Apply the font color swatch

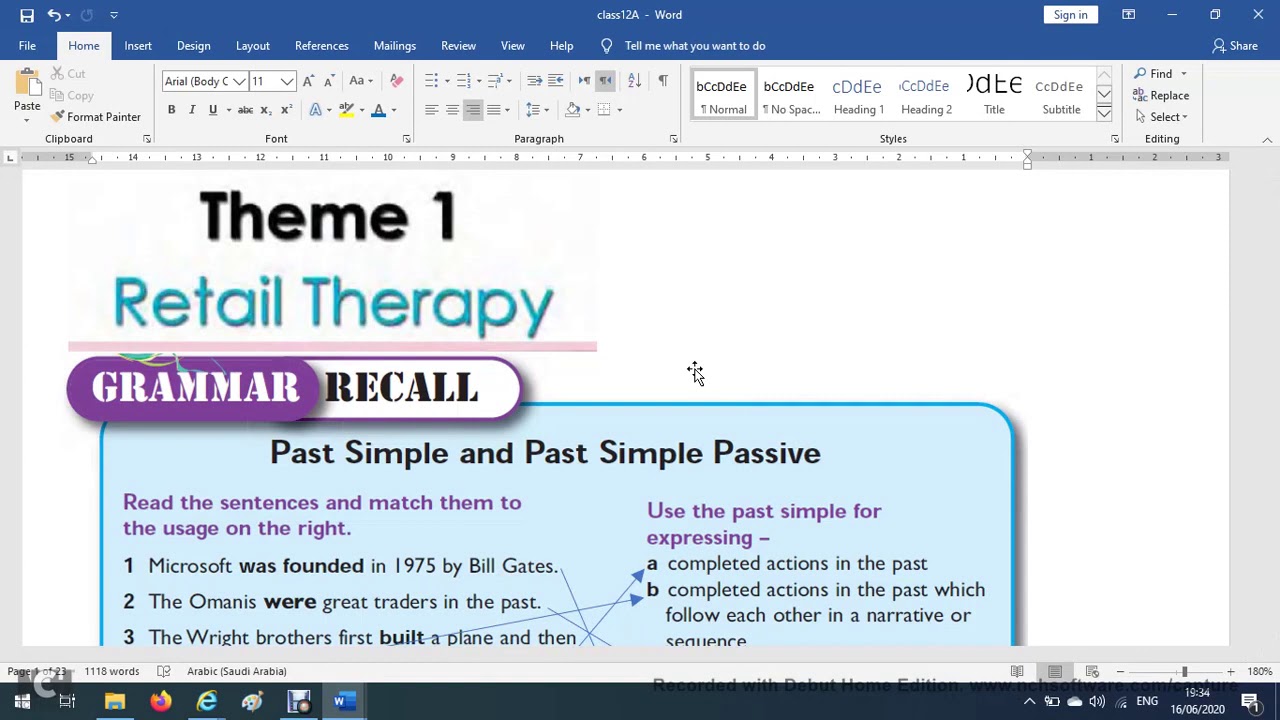tap(378, 110)
